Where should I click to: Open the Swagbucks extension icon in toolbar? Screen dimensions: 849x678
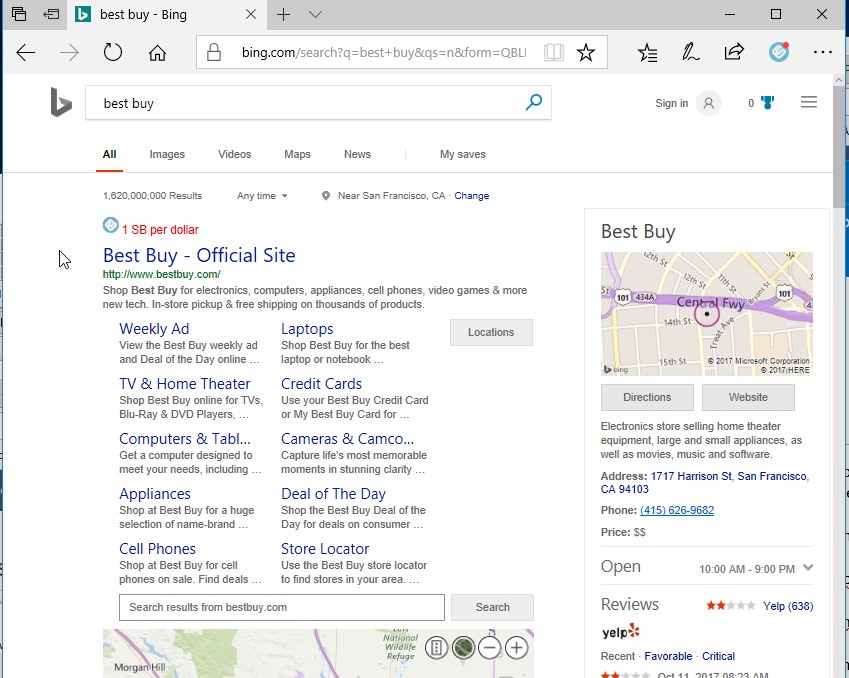tap(779, 52)
